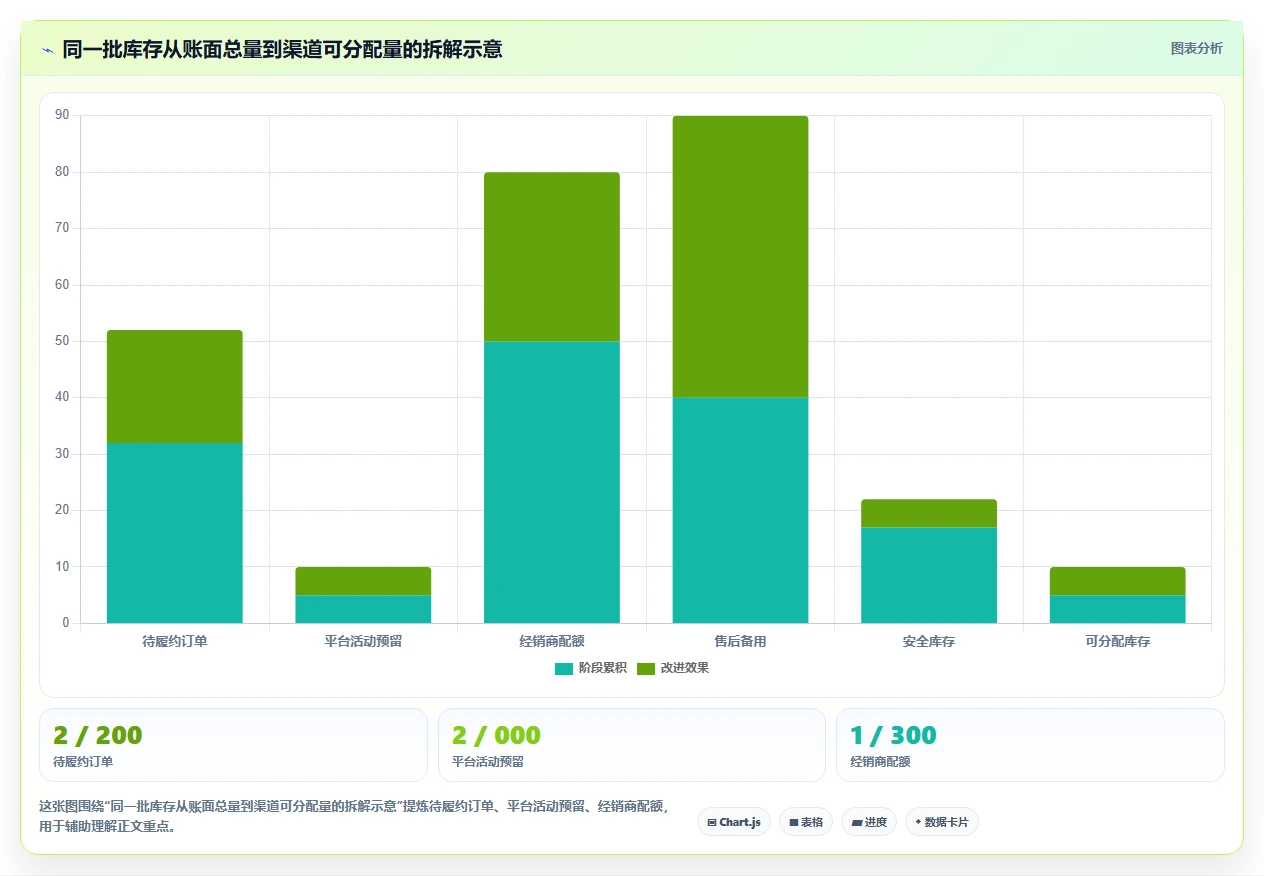Viewport: 1264px width, 876px height.
Task: Open the 2 / 200 待履约订单 card
Action: (233, 745)
